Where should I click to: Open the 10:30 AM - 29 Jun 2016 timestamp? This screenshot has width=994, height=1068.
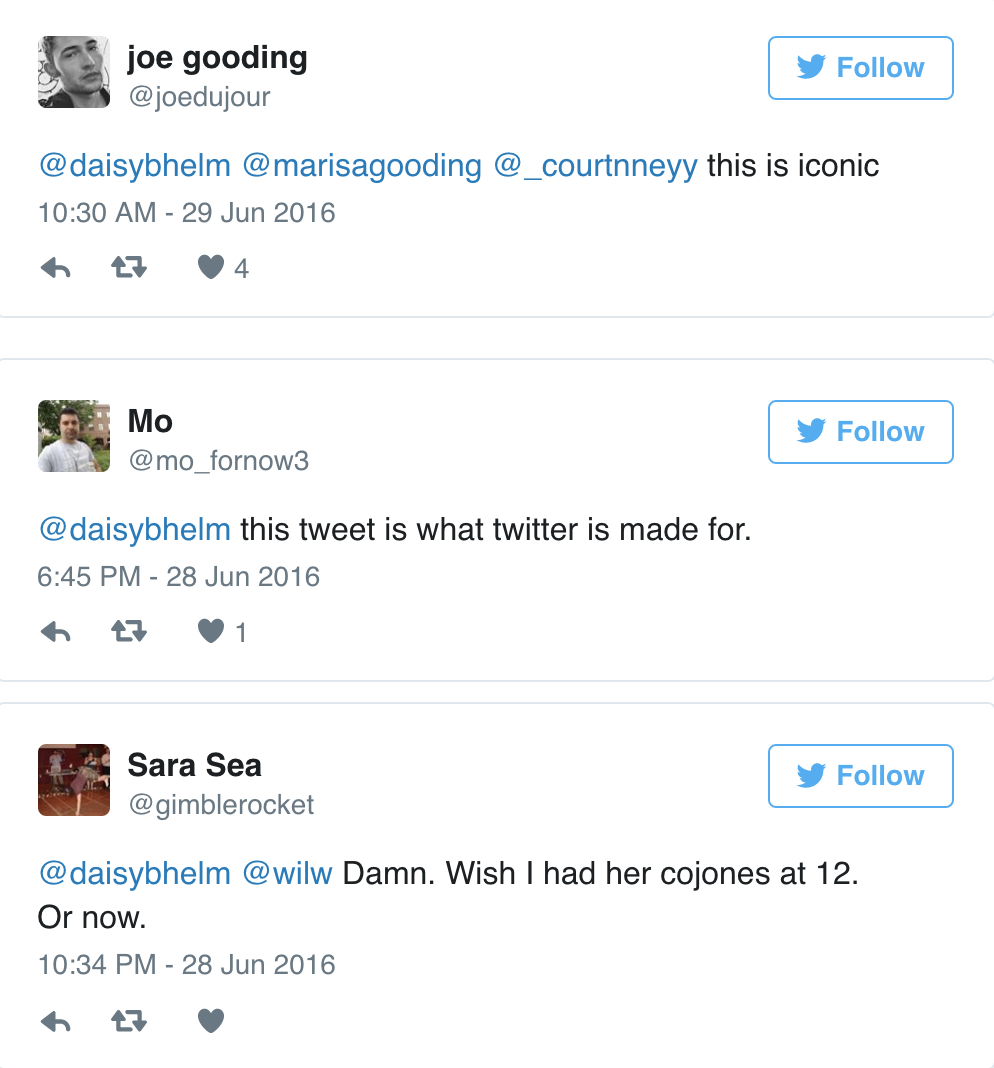click(x=186, y=213)
